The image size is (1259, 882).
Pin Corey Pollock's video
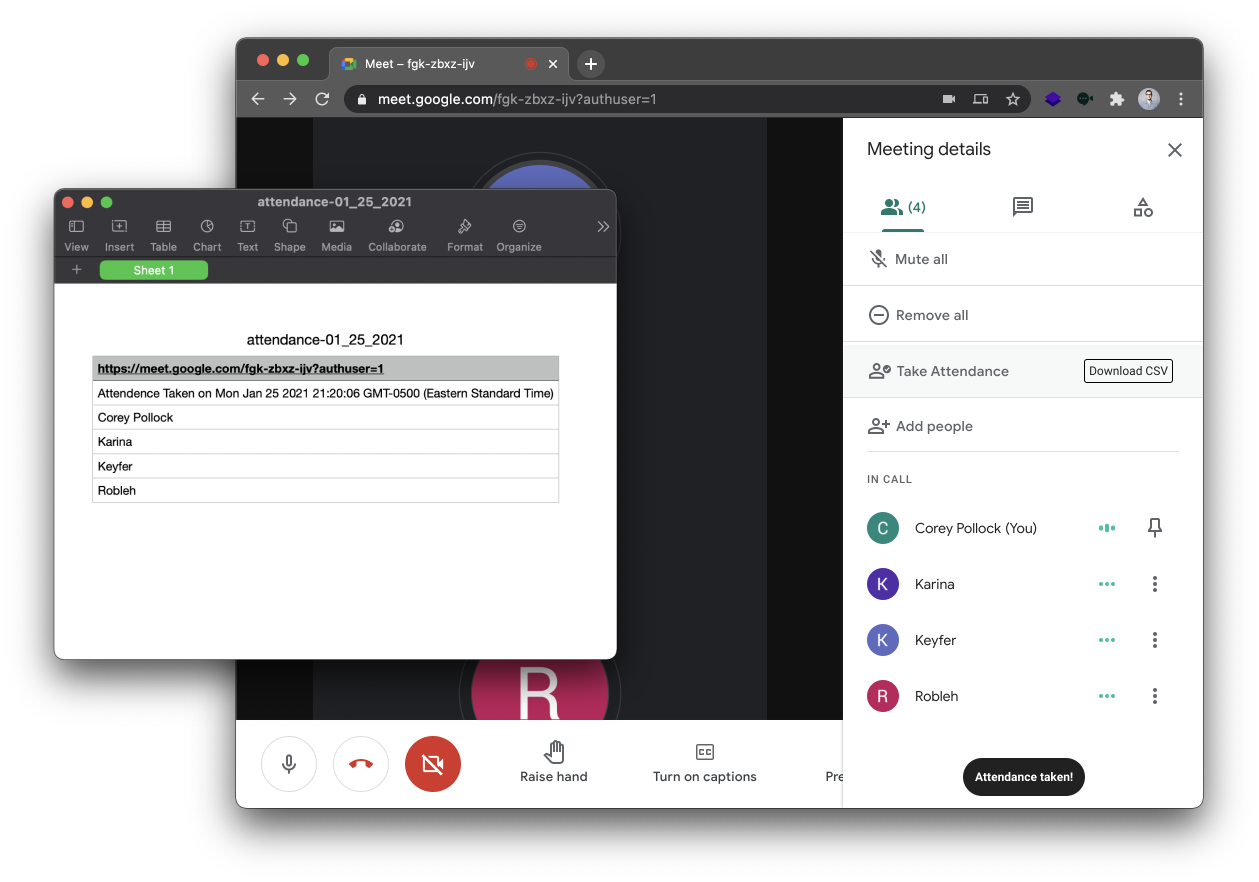coord(1155,528)
